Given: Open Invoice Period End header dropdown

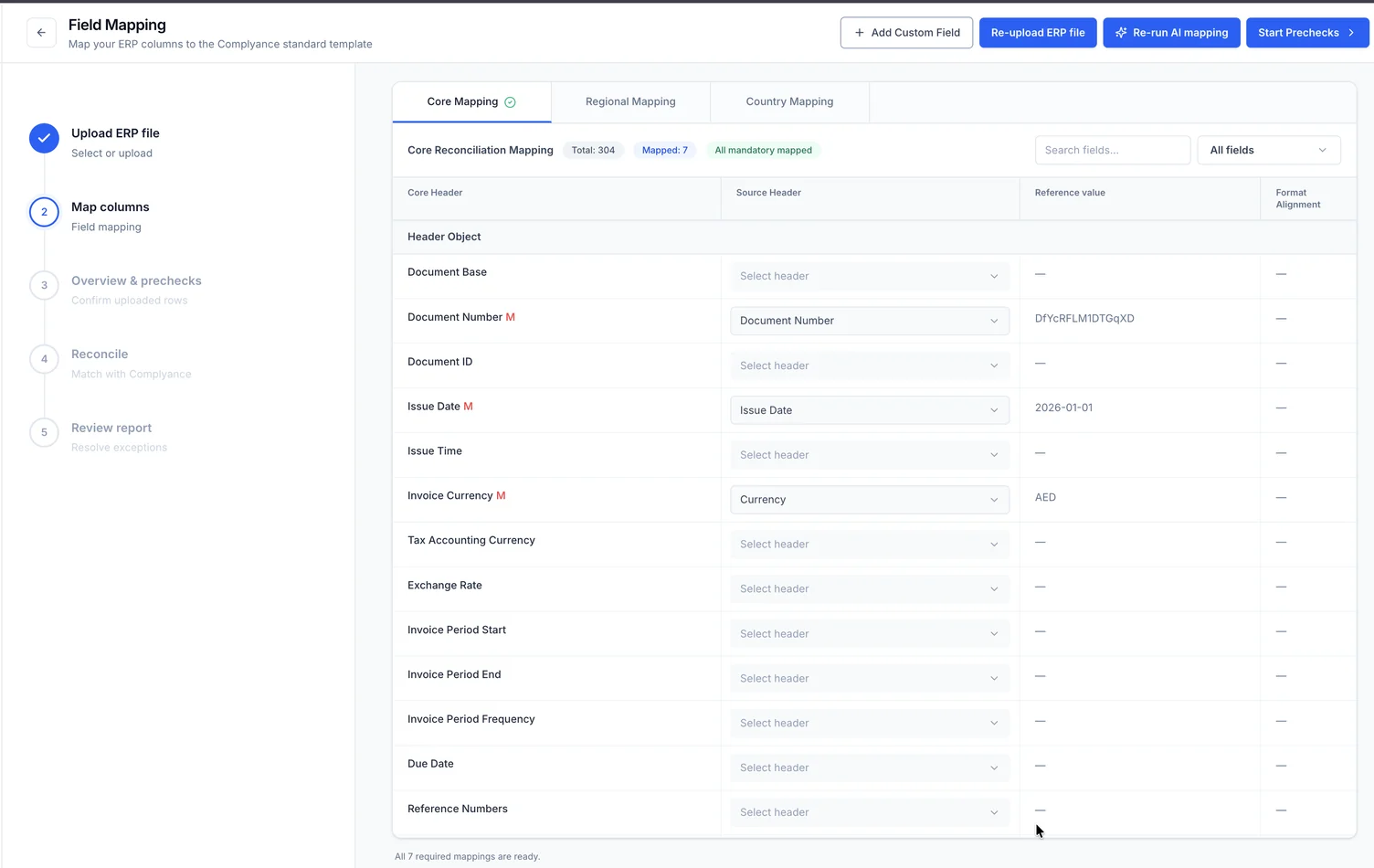Looking at the screenshot, I should [870, 679].
